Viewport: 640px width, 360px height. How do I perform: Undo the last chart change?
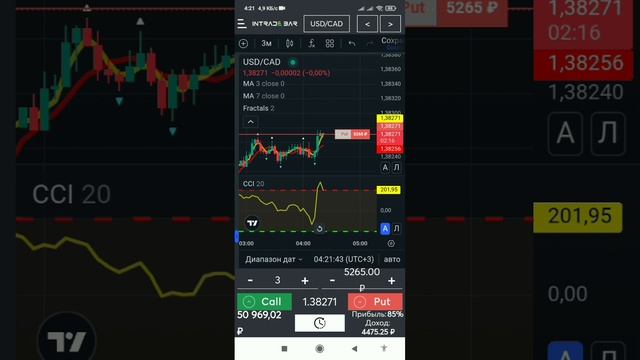(352, 43)
